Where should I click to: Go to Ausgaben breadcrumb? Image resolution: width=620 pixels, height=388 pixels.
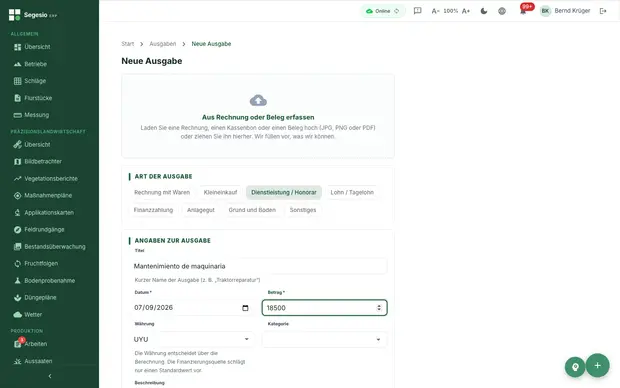point(163,44)
